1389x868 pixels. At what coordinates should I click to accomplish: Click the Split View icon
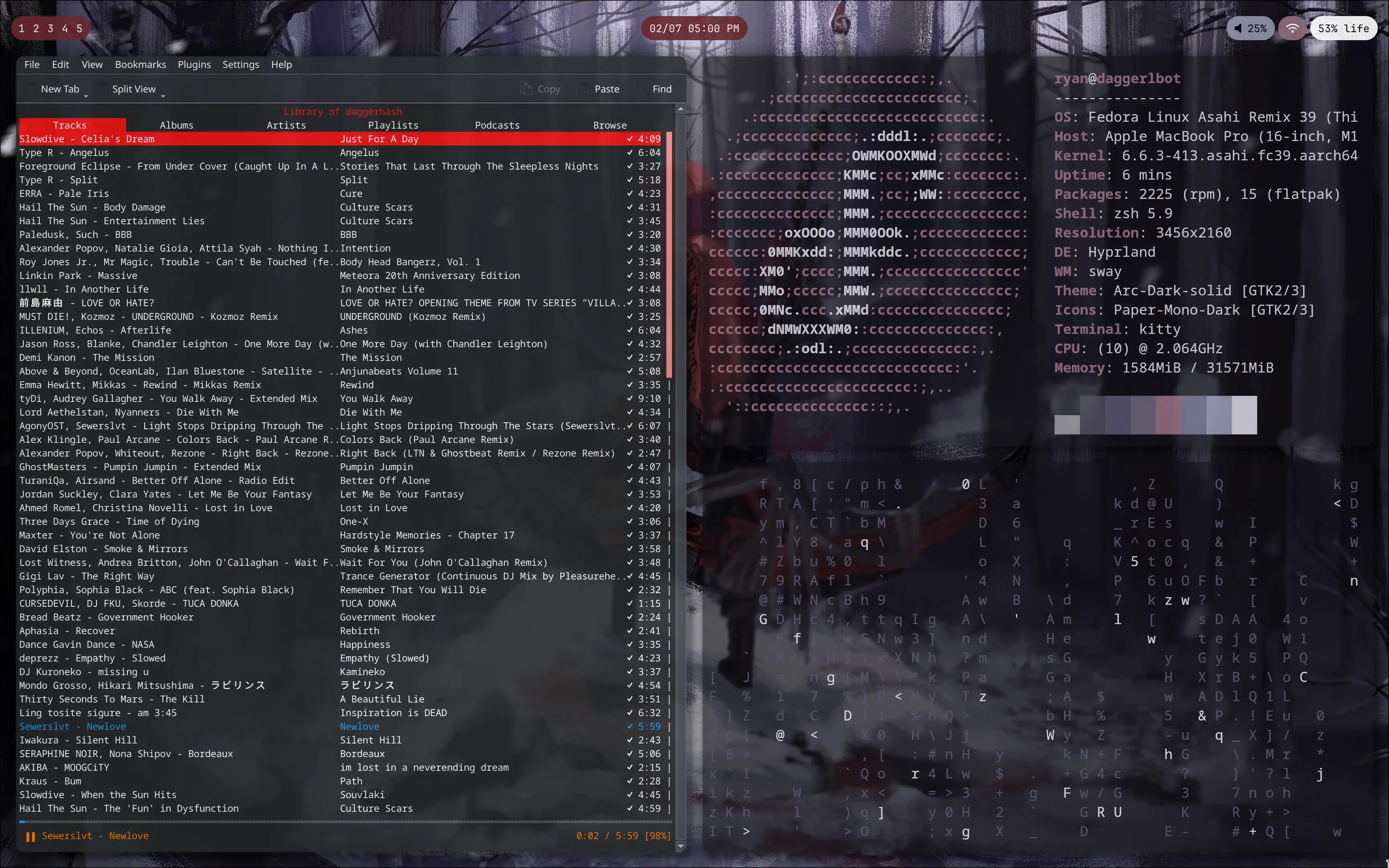(x=102, y=88)
